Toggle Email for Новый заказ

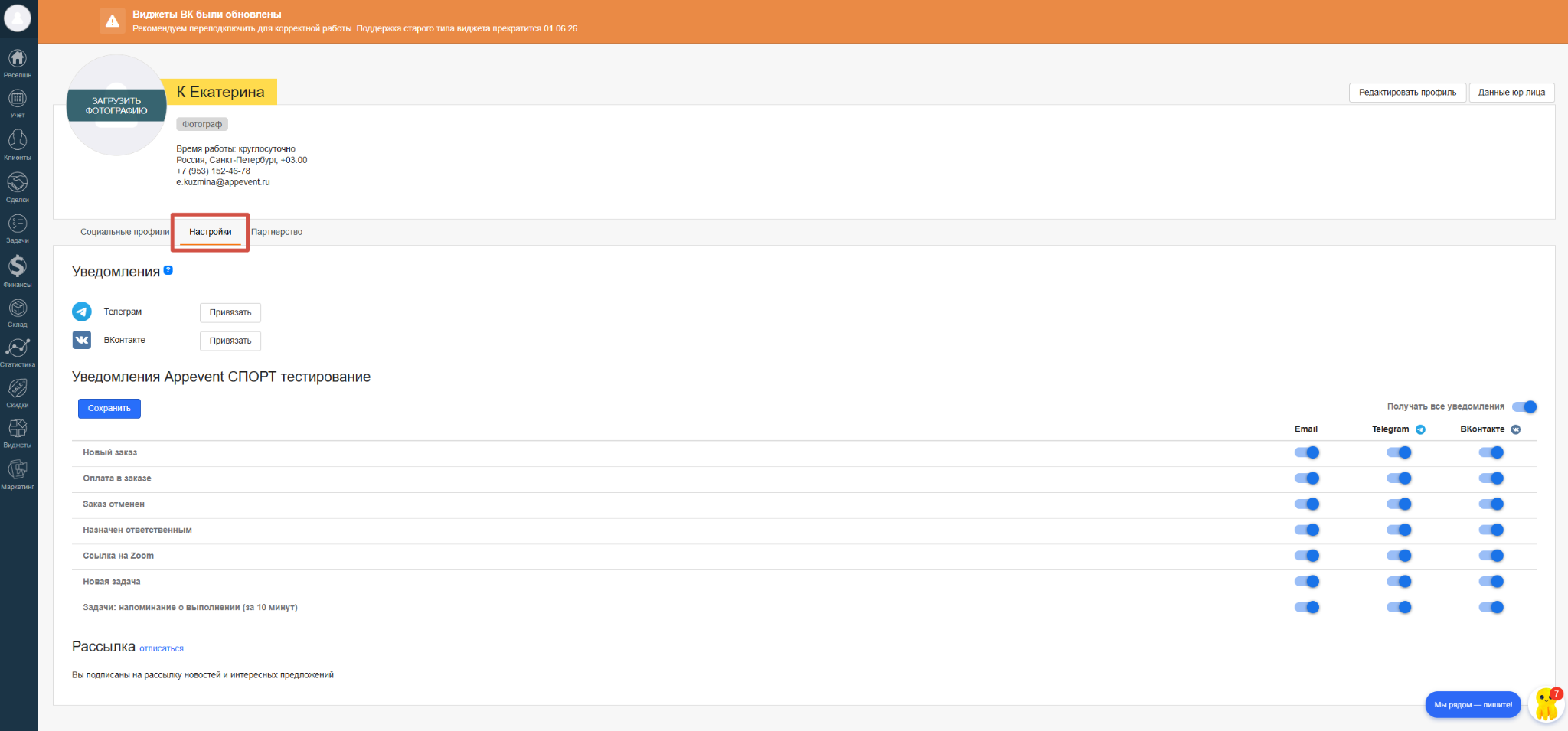point(1307,452)
